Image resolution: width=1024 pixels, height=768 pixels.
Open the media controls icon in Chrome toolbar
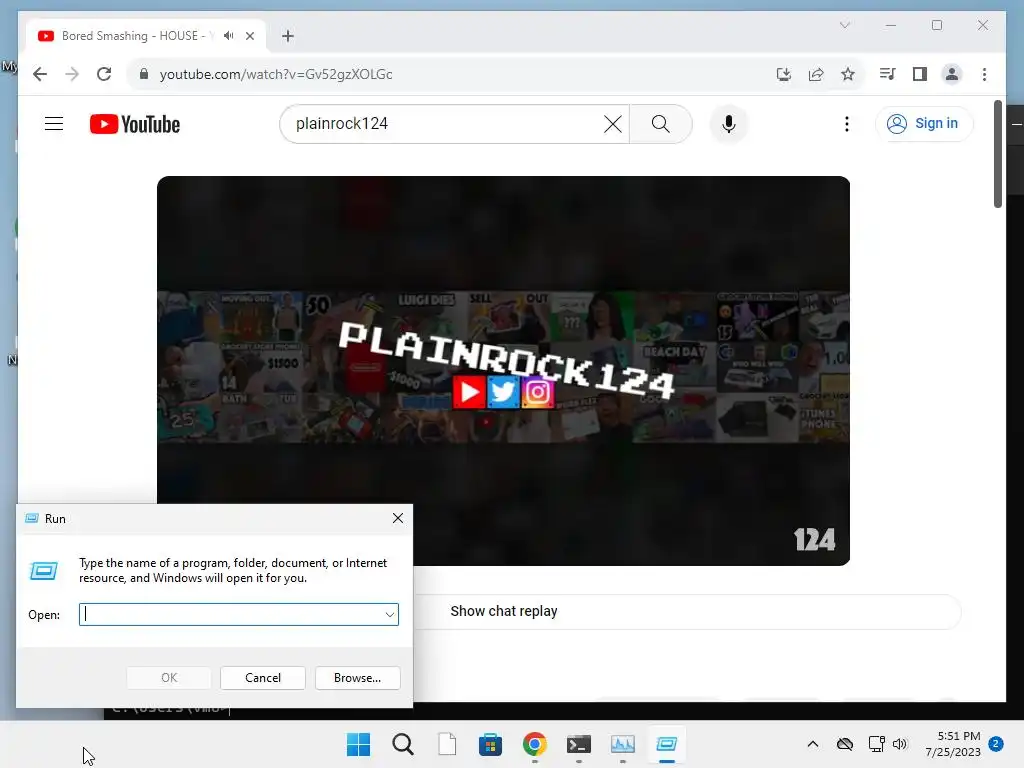pos(887,74)
